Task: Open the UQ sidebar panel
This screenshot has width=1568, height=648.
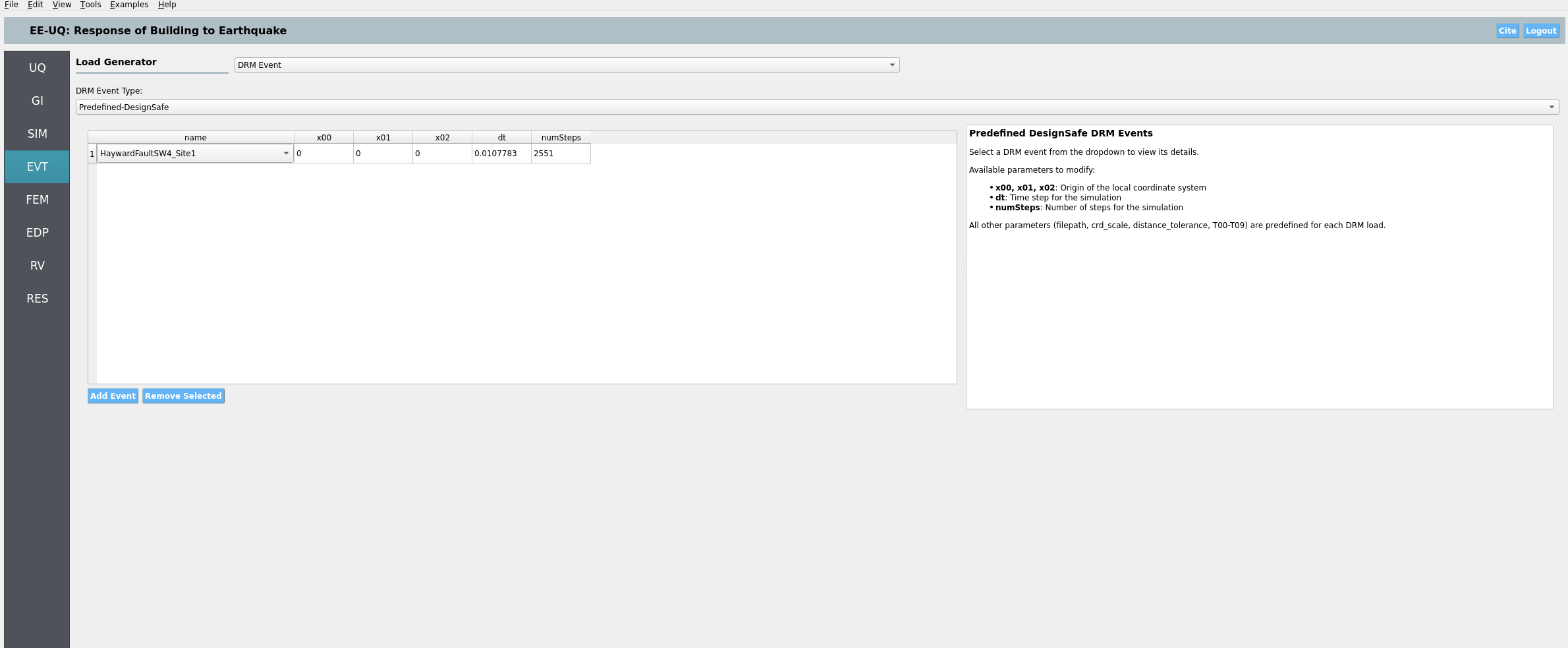Action: [x=37, y=68]
